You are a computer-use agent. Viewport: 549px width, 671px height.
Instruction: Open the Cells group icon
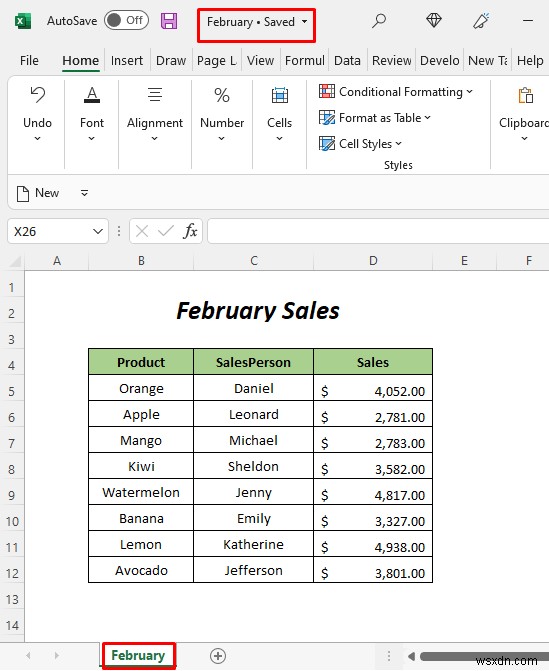pyautogui.click(x=279, y=95)
